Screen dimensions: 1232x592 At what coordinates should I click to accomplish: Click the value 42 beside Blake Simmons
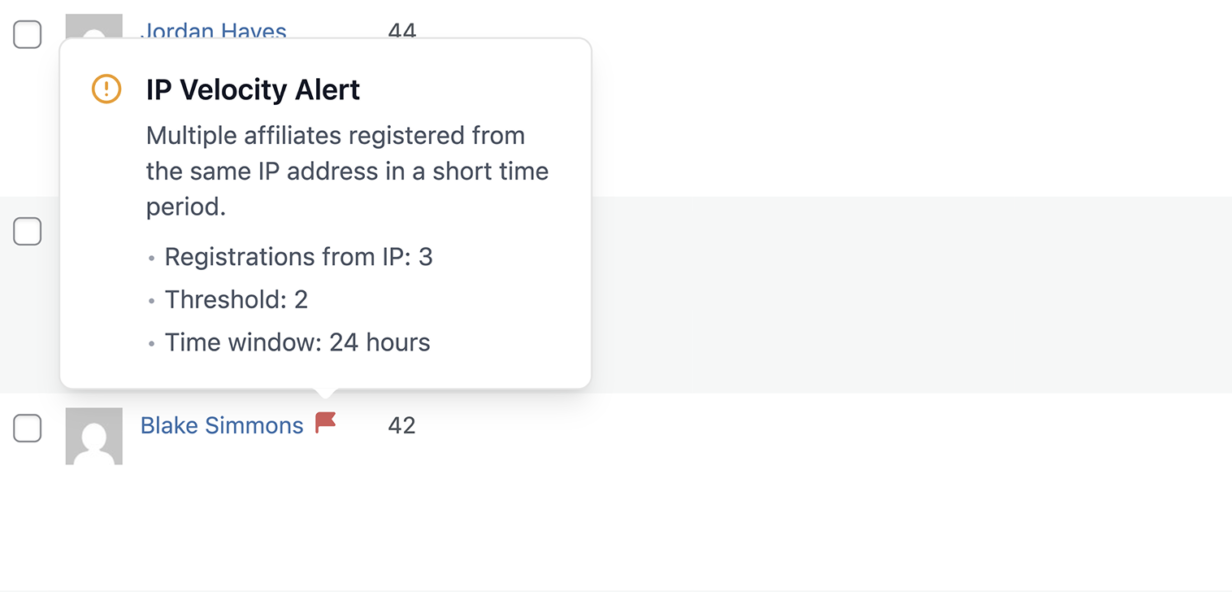coord(402,425)
